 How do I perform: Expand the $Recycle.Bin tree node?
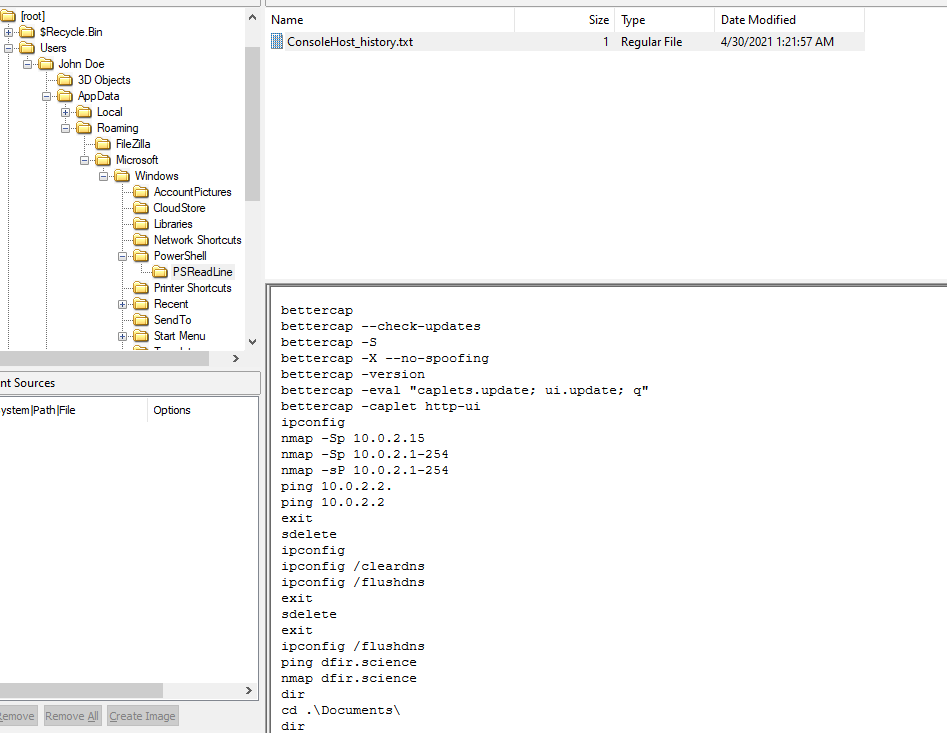coord(9,32)
